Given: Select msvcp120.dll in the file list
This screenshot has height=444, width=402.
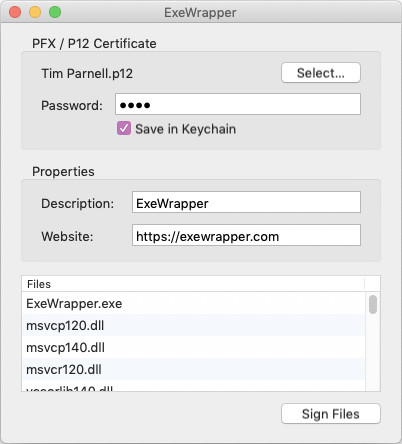Looking at the screenshot, I should click(193, 325).
